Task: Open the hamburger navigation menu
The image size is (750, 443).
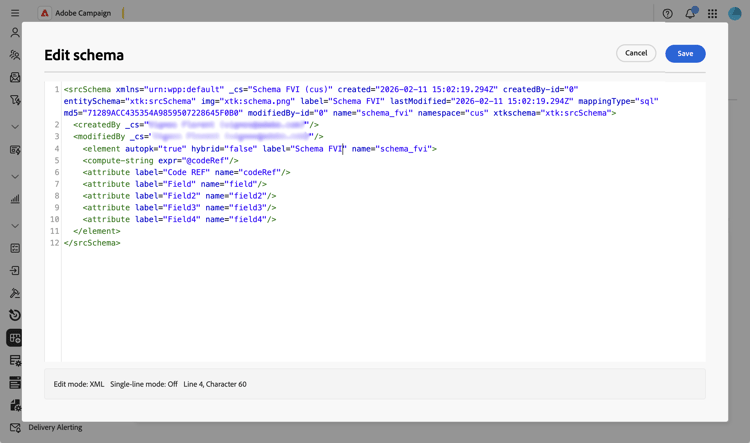Action: click(15, 13)
